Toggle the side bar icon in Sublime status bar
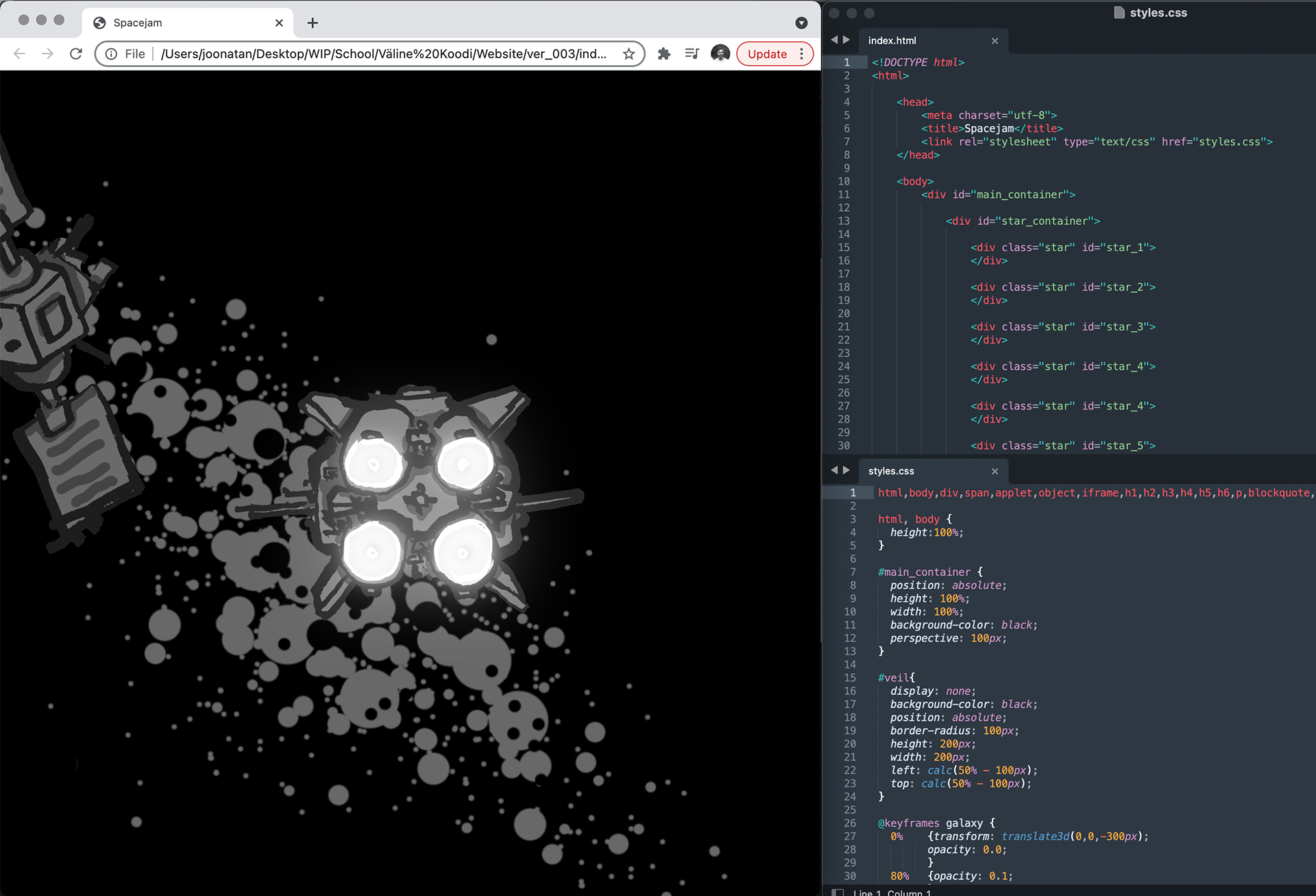The image size is (1316, 896). click(837, 892)
